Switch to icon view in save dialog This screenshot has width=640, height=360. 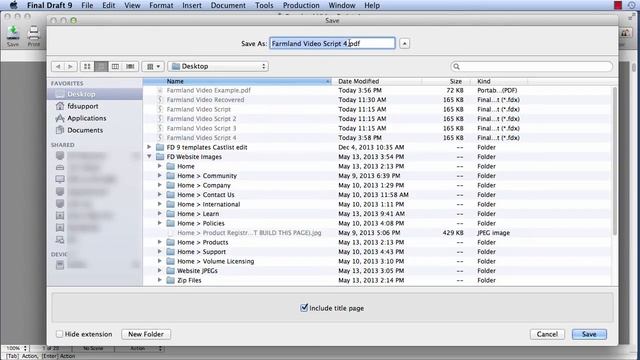tap(87, 66)
